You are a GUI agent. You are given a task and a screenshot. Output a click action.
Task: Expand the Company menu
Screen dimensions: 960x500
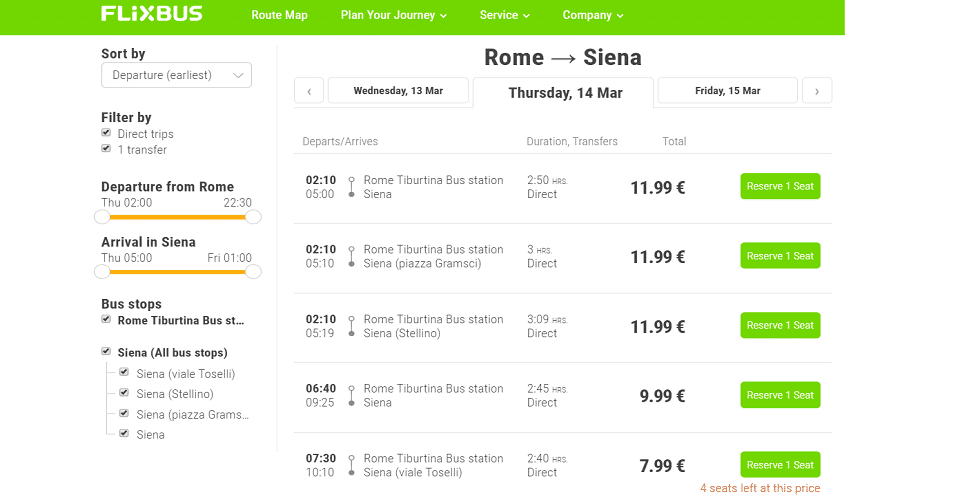pos(593,15)
